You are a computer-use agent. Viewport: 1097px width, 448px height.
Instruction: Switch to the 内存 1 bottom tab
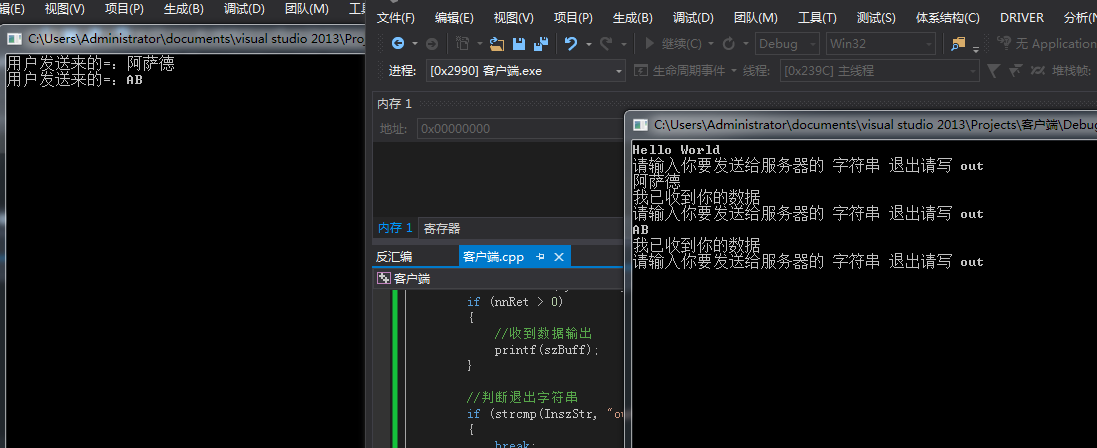pyautogui.click(x=395, y=228)
